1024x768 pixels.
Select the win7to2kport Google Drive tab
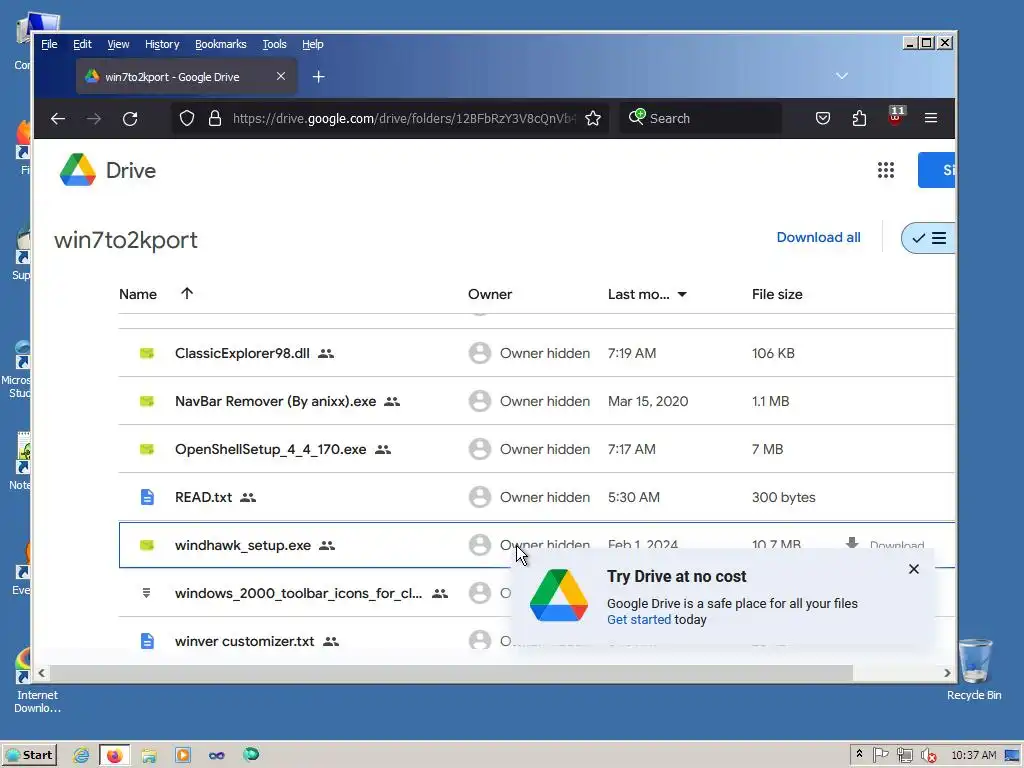coord(187,76)
